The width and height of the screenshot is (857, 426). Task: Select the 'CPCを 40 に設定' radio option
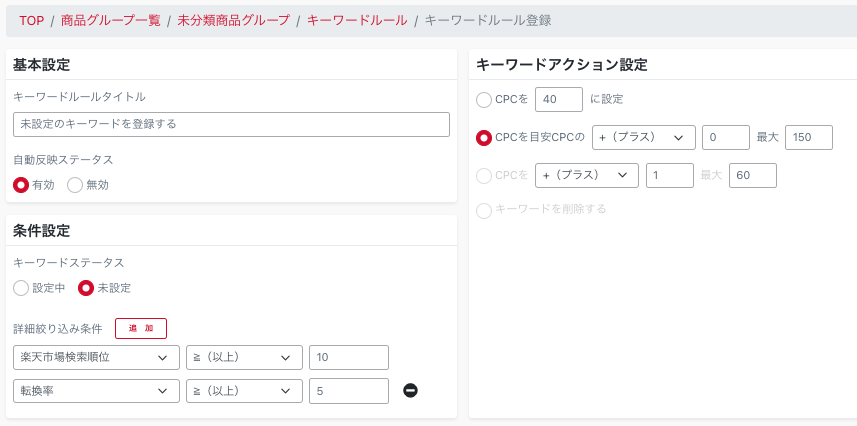tap(484, 99)
